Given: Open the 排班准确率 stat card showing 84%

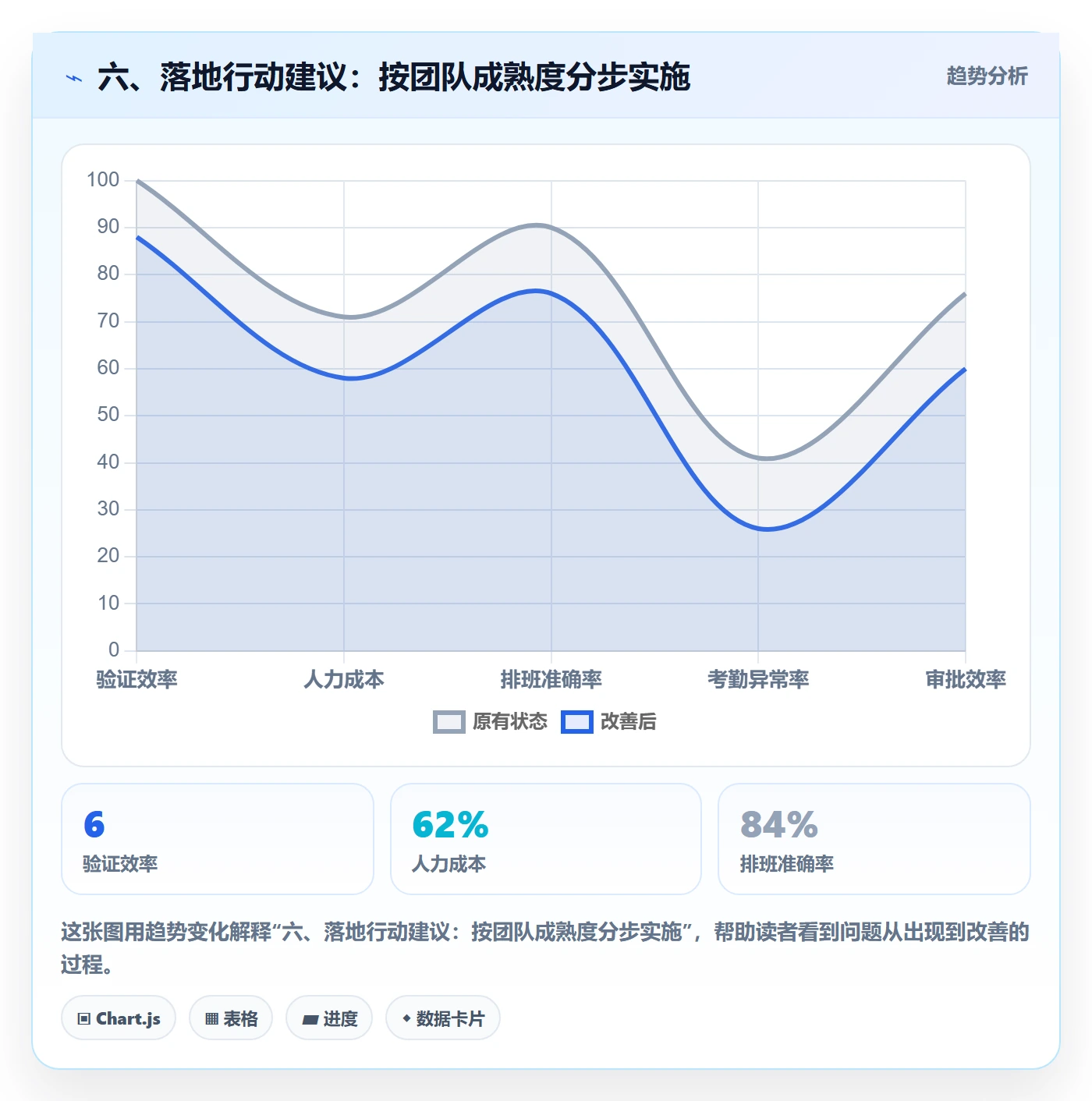Looking at the screenshot, I should (x=874, y=839).
